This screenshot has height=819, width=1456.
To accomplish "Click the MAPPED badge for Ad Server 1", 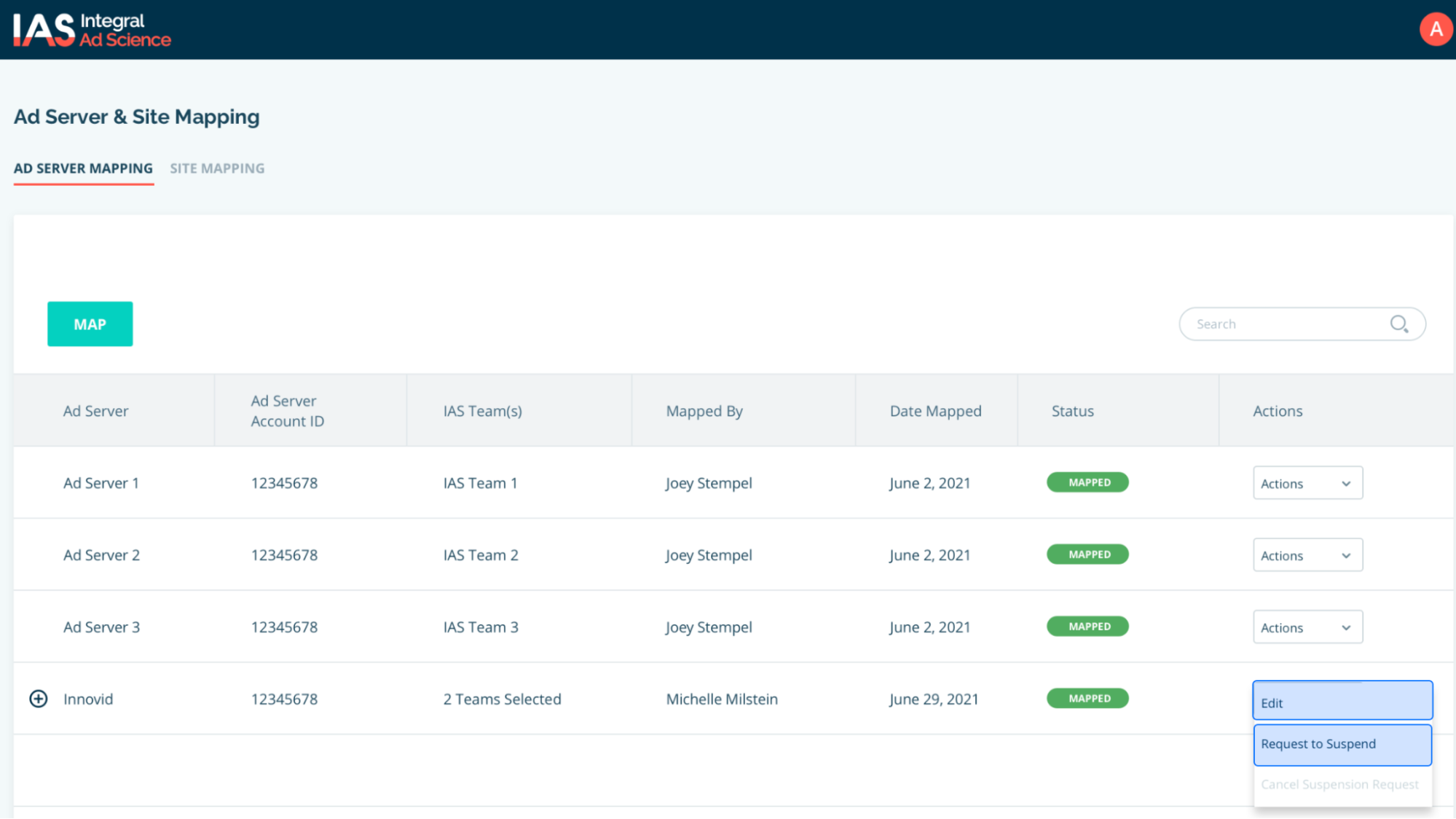I will [1087, 482].
